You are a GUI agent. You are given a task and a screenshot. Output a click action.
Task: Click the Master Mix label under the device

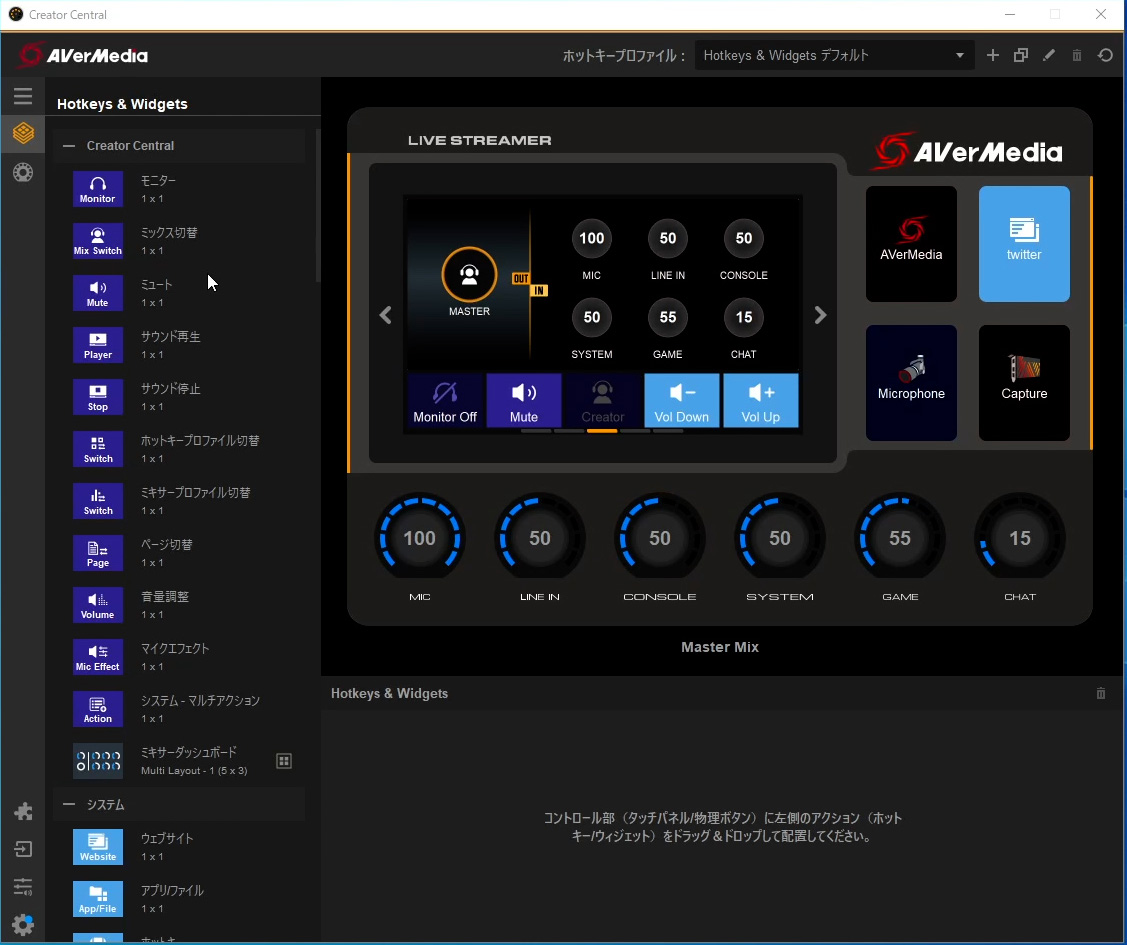(719, 647)
